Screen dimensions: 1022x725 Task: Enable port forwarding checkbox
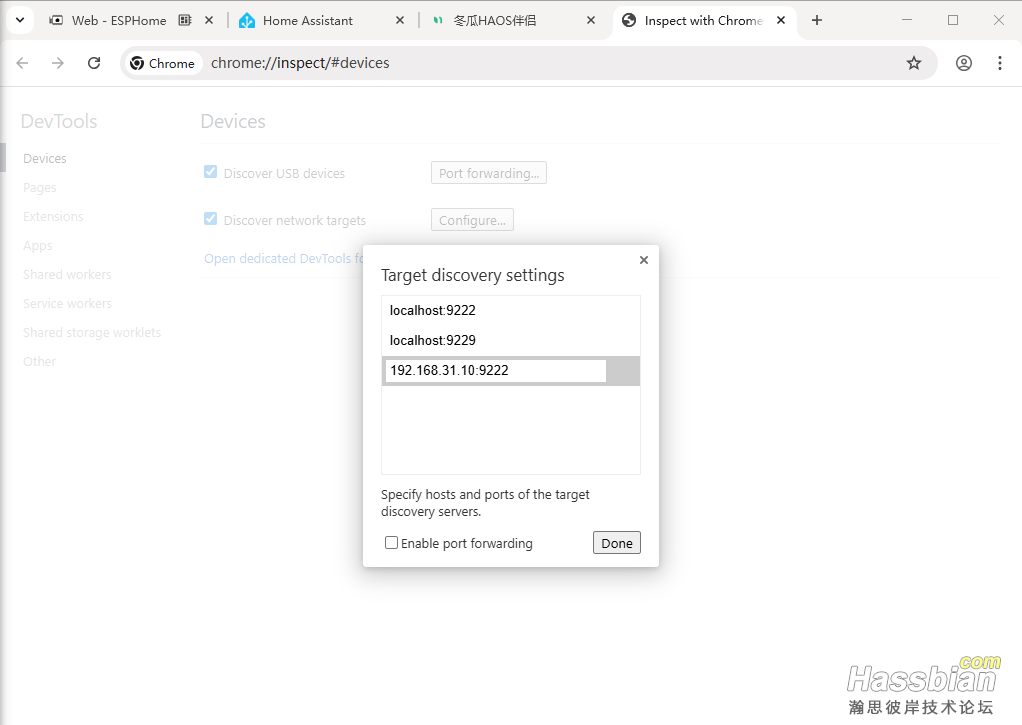pos(392,543)
